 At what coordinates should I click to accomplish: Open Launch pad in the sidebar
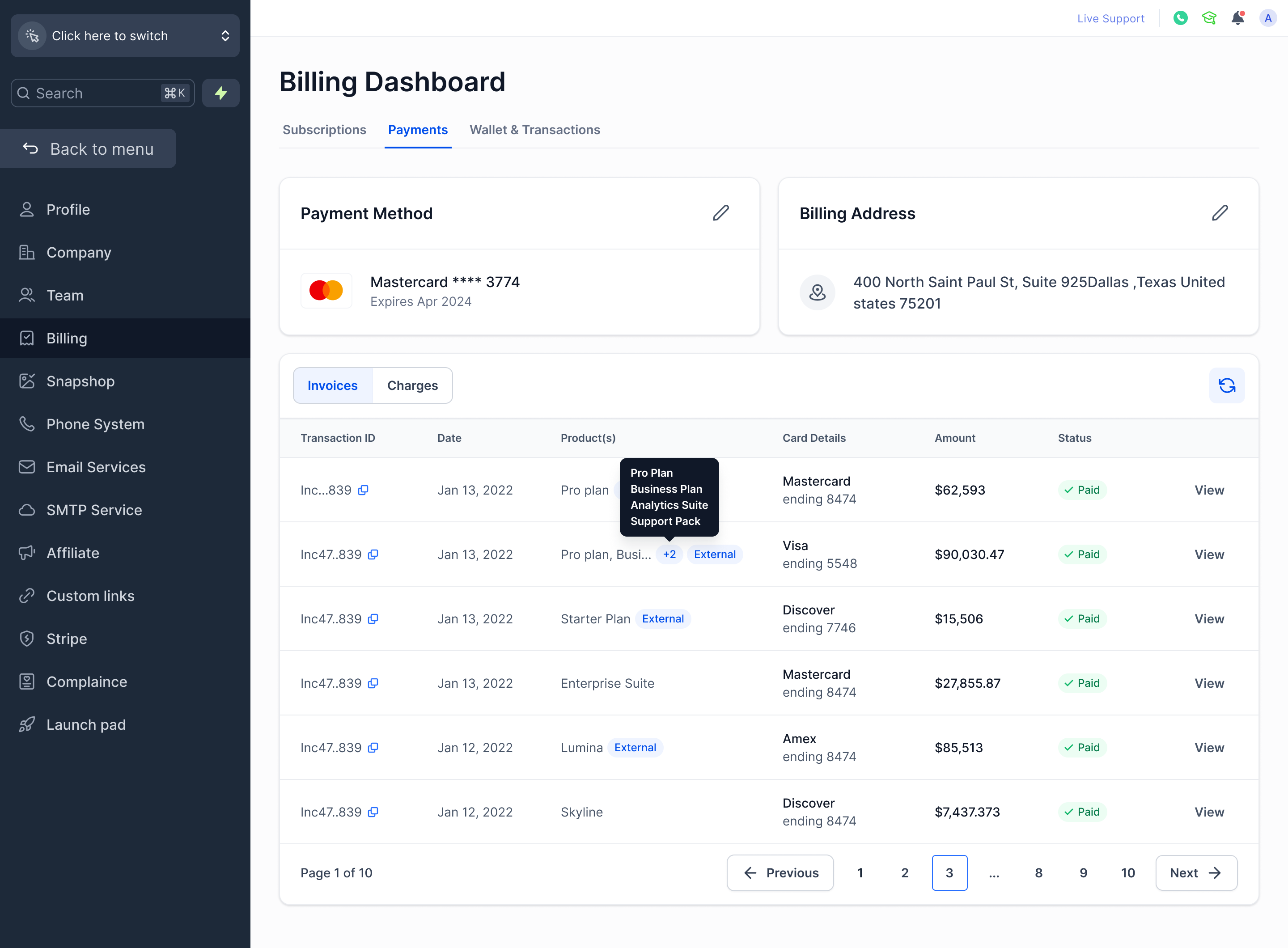(x=125, y=725)
